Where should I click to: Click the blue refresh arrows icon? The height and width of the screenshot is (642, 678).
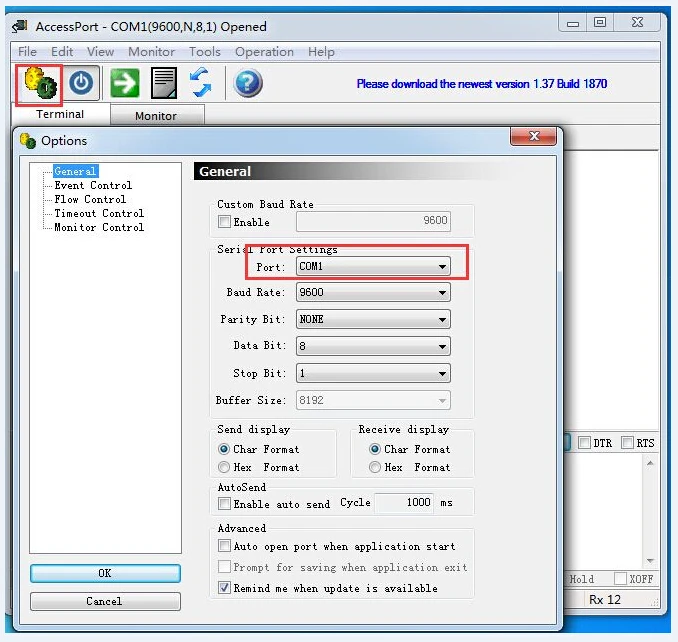202,83
